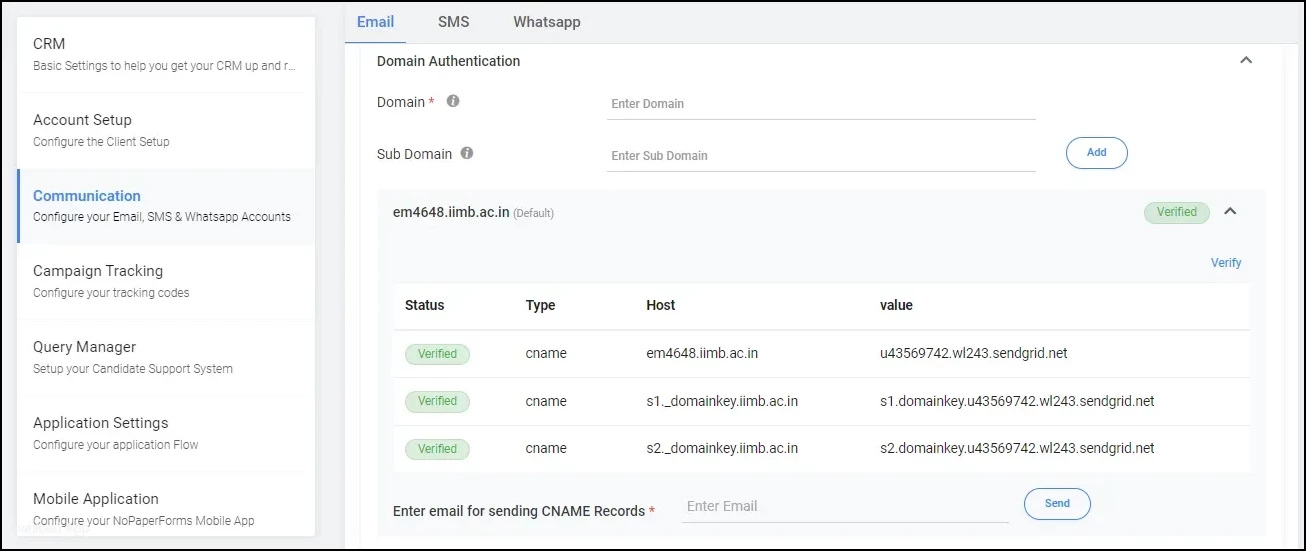The height and width of the screenshot is (551, 1306).
Task: Collapse the Domain Authentication section
Action: 1246,61
